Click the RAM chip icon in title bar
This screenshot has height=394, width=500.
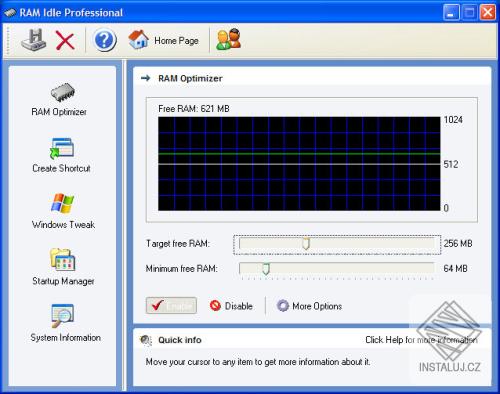tap(10, 13)
